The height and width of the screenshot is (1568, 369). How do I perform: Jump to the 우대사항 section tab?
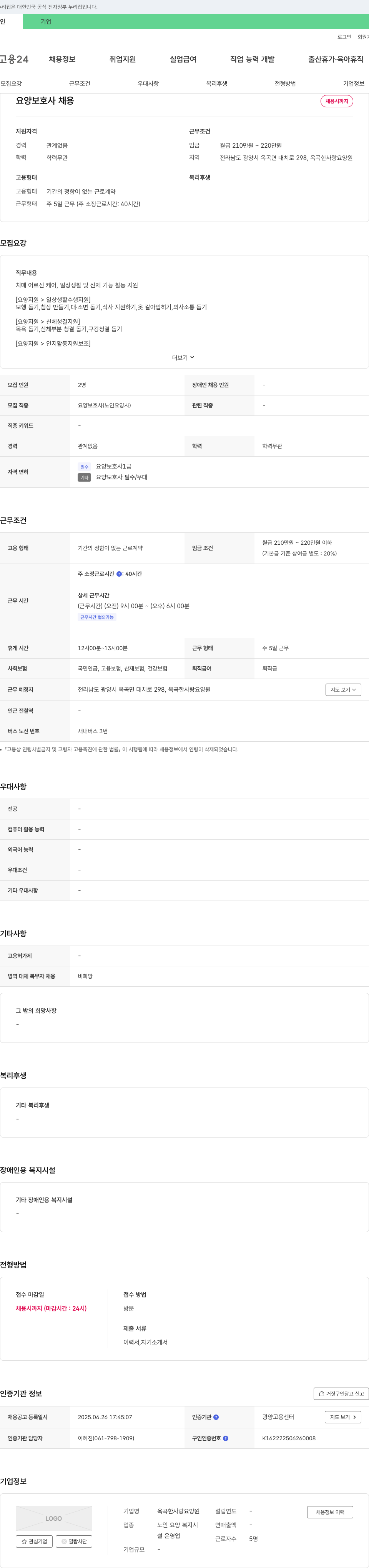click(148, 83)
